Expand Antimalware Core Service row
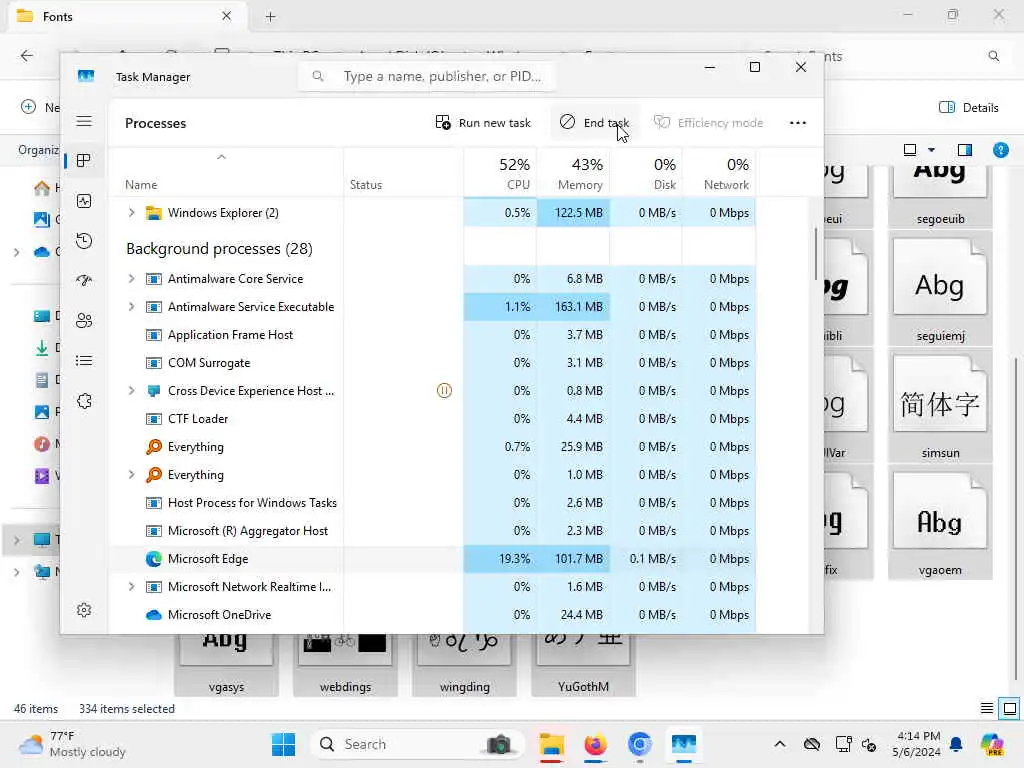Screen dimensions: 1024x768 (131, 279)
